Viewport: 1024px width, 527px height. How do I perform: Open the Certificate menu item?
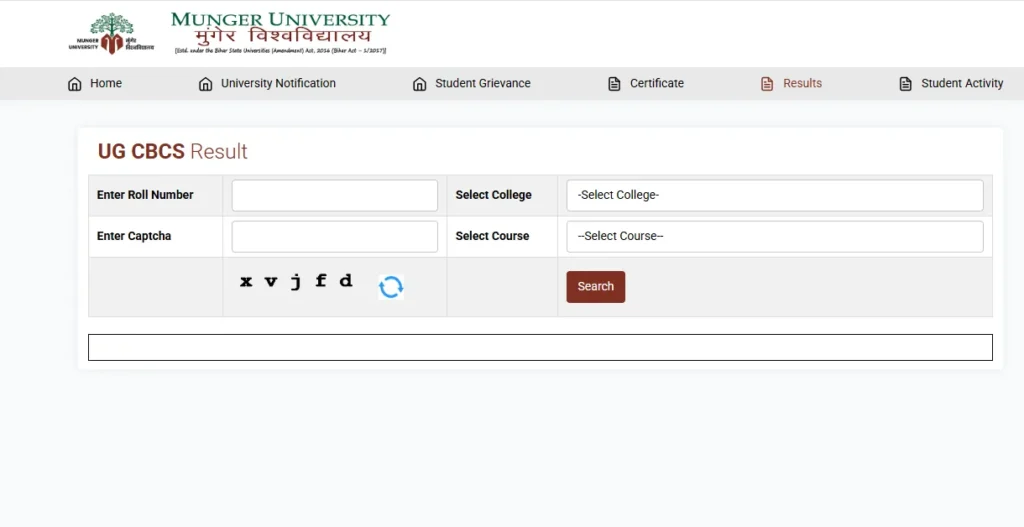(x=656, y=83)
